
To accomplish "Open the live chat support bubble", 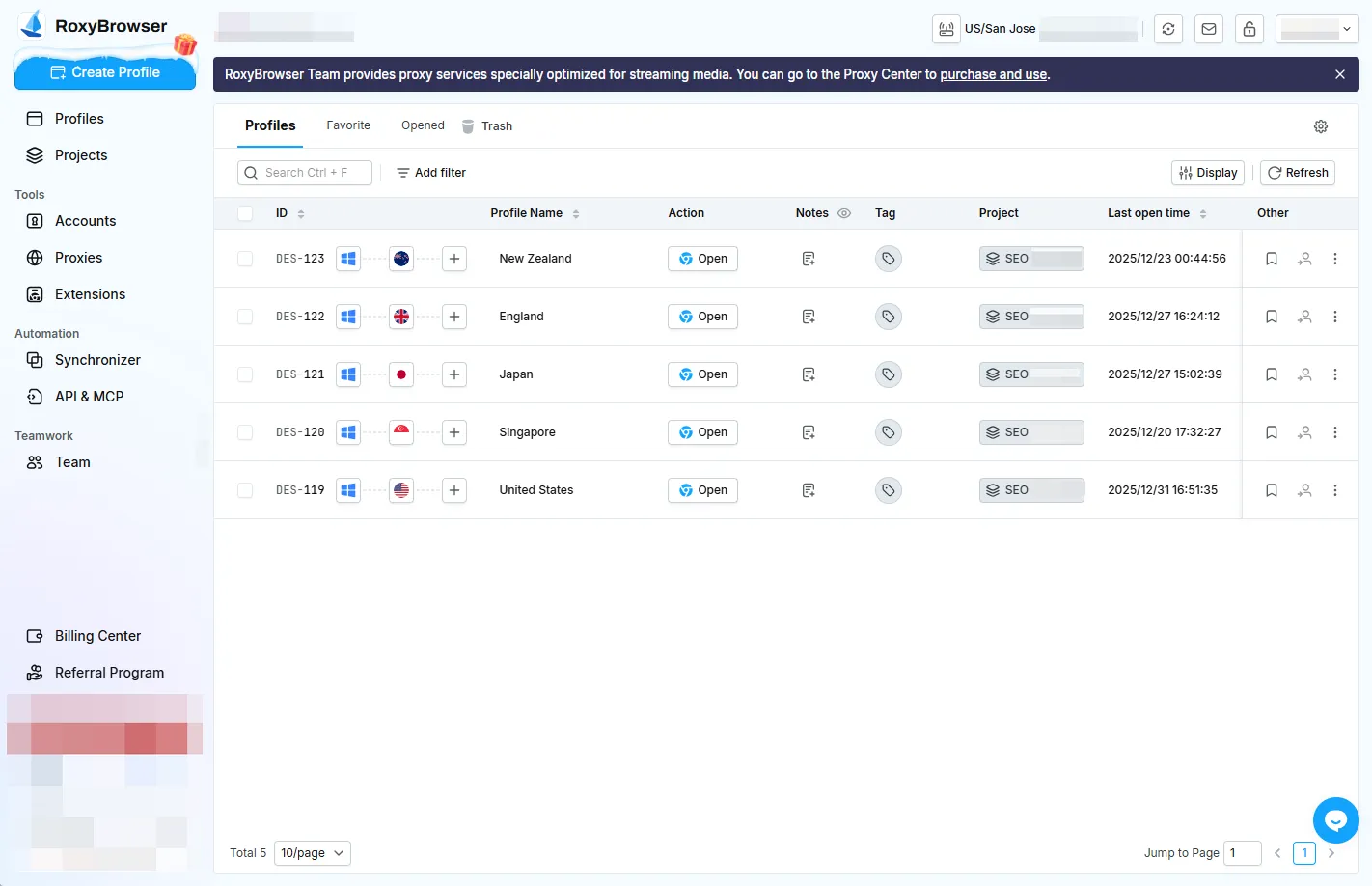I will click(x=1335, y=820).
